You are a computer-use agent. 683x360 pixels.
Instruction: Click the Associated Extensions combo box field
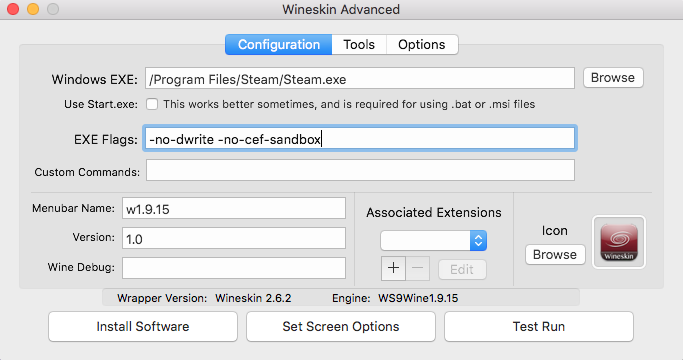(425, 241)
